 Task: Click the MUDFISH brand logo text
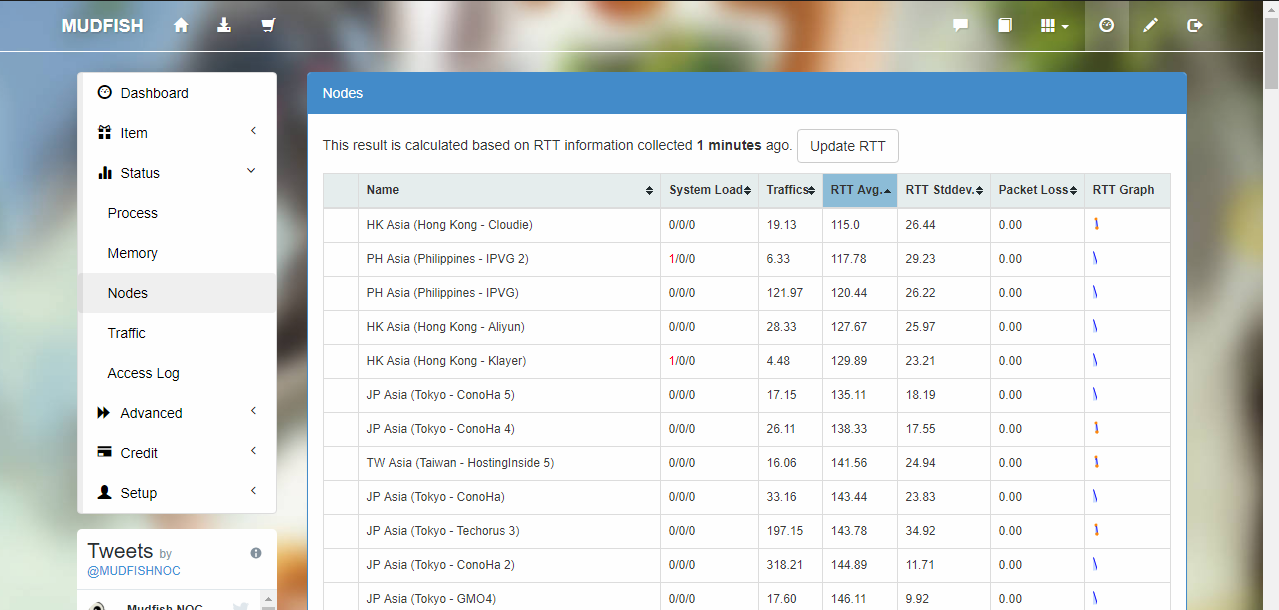coord(102,26)
